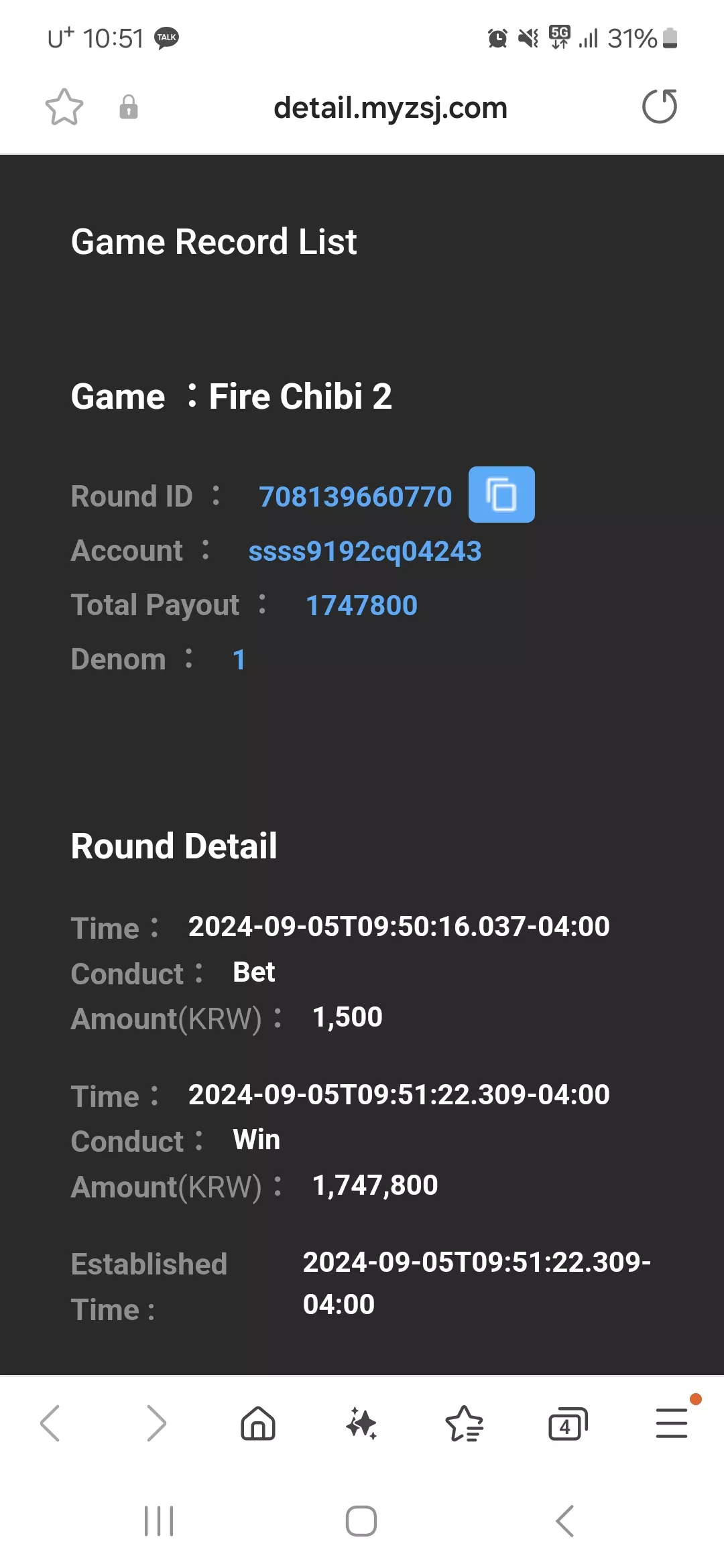Viewport: 724px width, 1568px height.
Task: Tap the Android home navigation button
Action: tap(361, 1521)
